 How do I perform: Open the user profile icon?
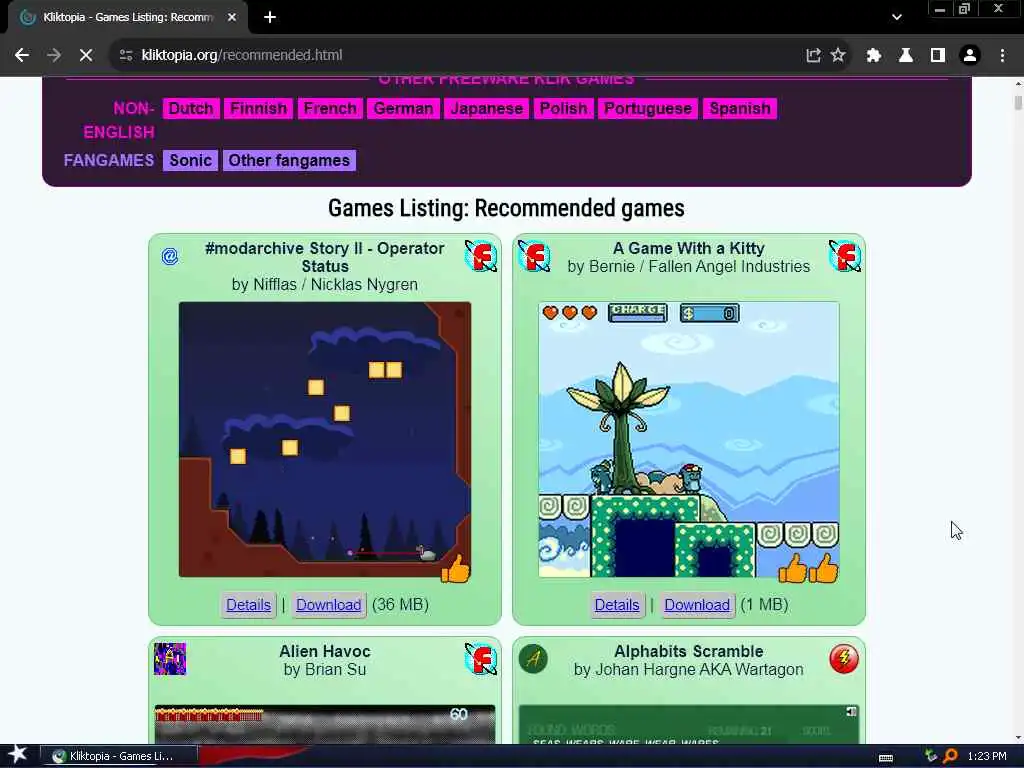(x=970, y=56)
